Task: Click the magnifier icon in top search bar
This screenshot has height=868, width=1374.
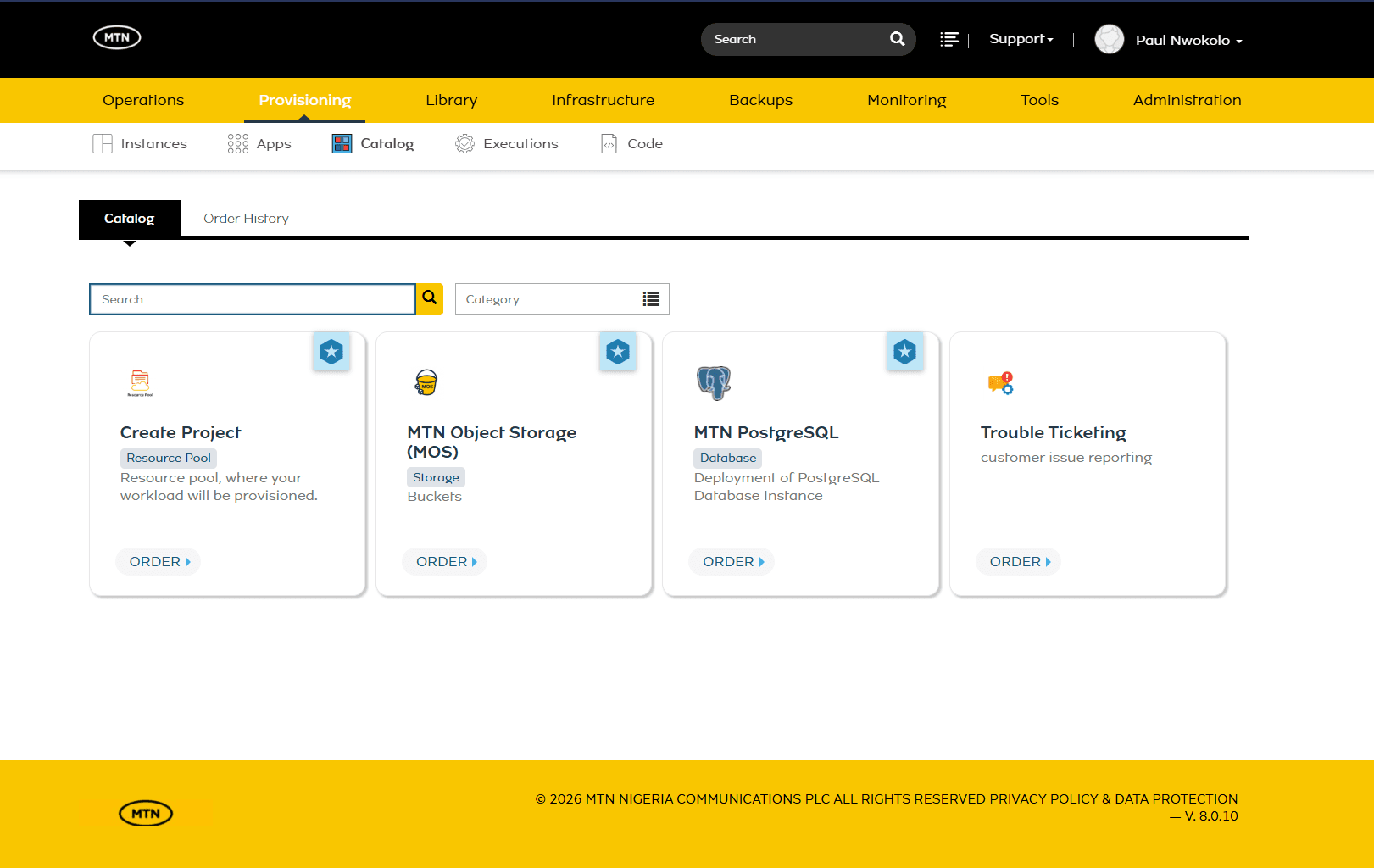Action: (897, 39)
